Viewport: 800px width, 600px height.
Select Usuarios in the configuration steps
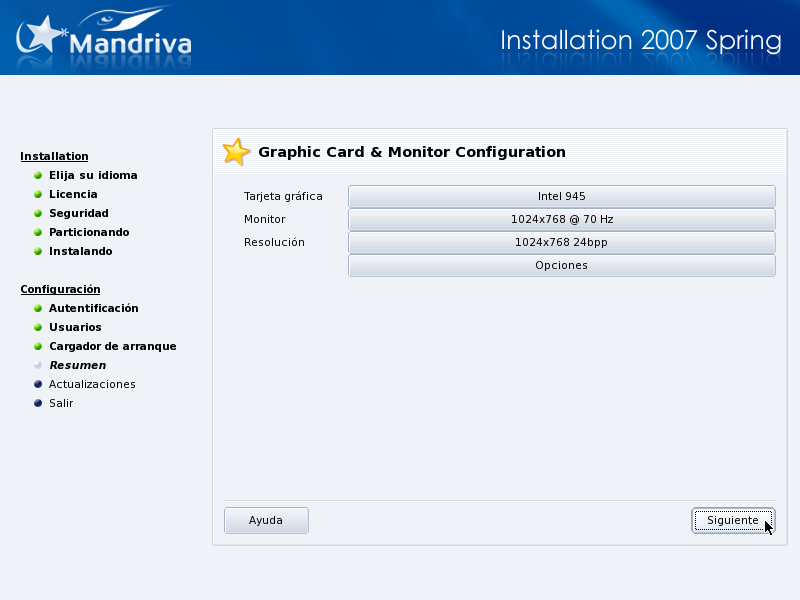click(75, 327)
